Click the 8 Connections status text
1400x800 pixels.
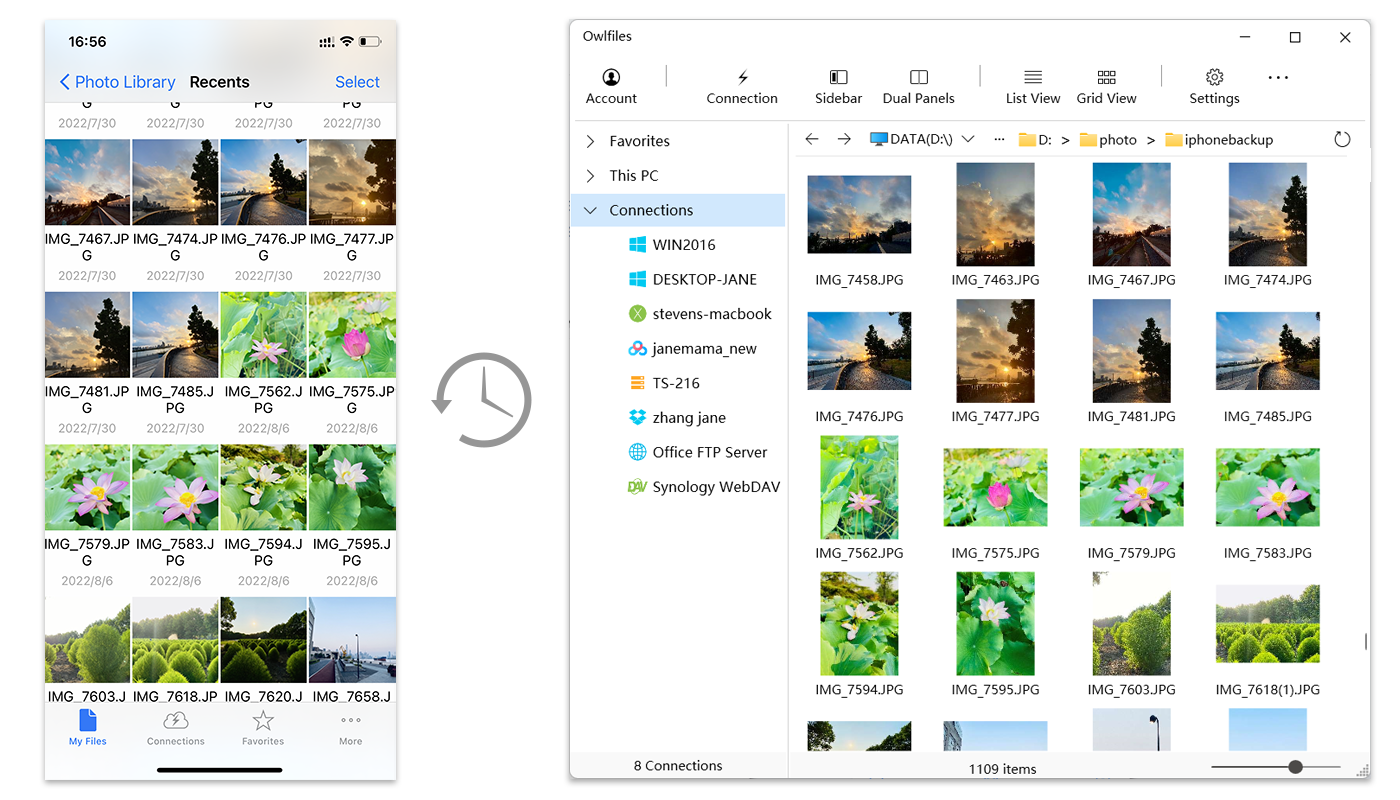(x=678, y=766)
